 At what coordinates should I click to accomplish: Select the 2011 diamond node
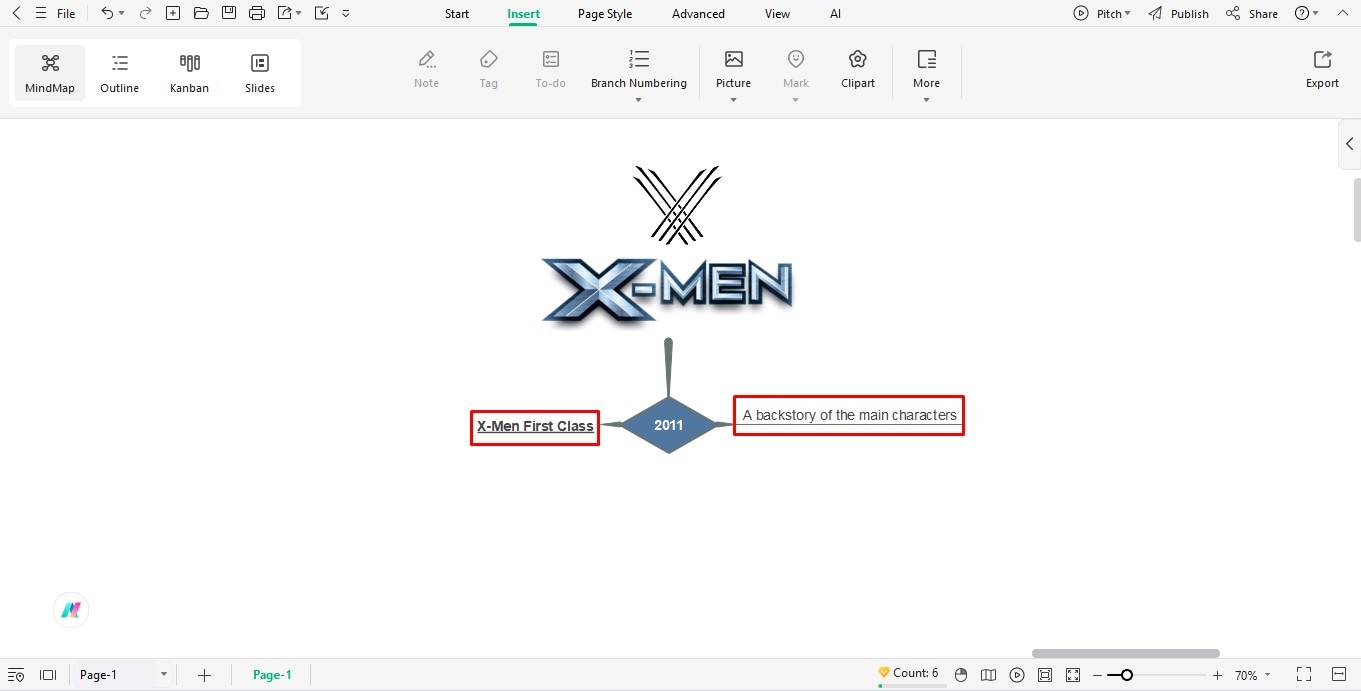click(x=668, y=425)
